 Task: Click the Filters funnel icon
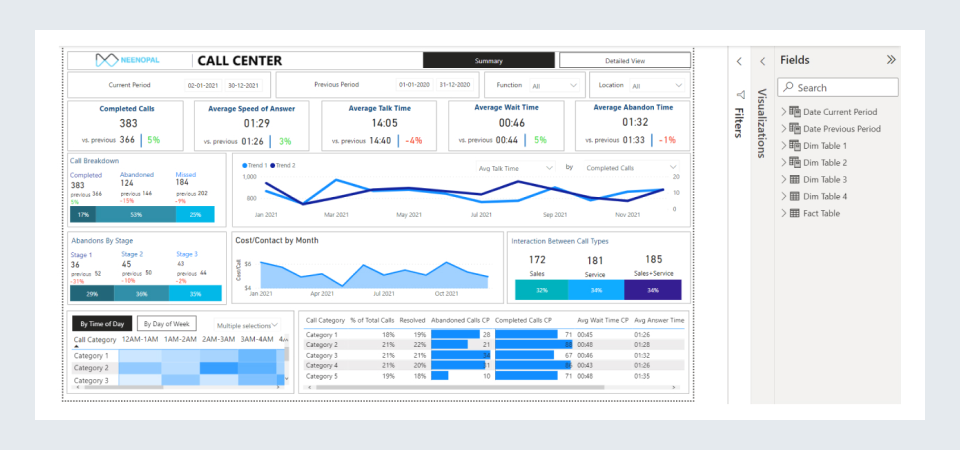[x=740, y=95]
